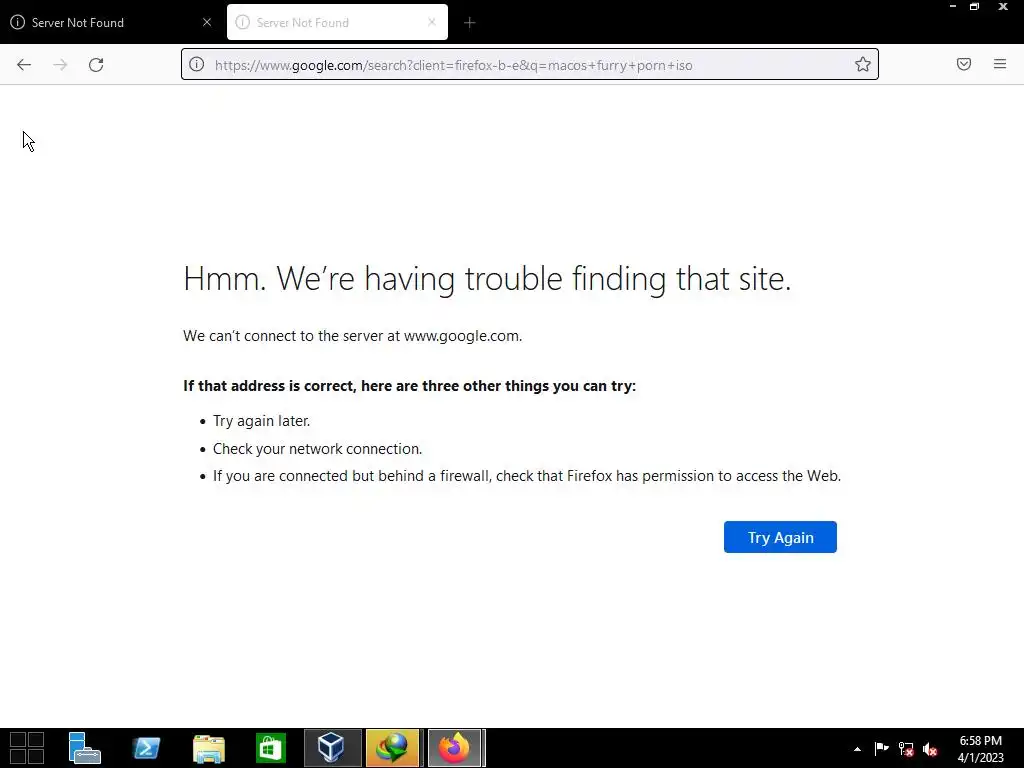Open a new tab with plus button
The image size is (1024, 768).
click(470, 23)
